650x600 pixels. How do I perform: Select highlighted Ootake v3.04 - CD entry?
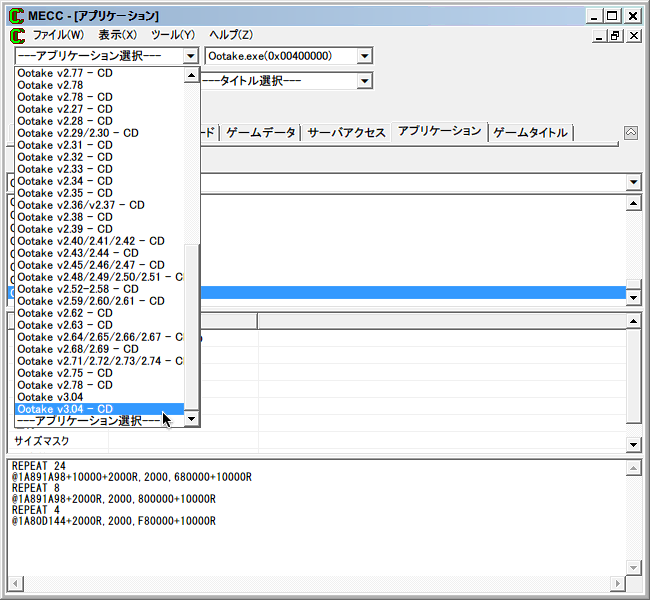pos(99,410)
